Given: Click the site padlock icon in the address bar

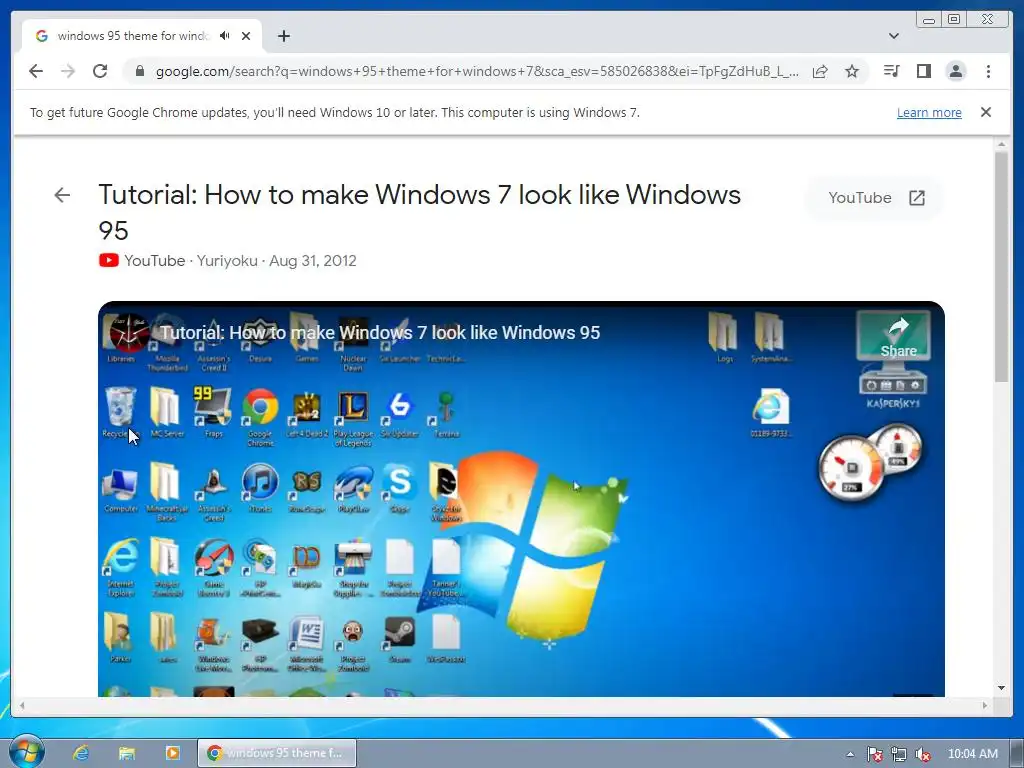Looking at the screenshot, I should click(x=139, y=71).
